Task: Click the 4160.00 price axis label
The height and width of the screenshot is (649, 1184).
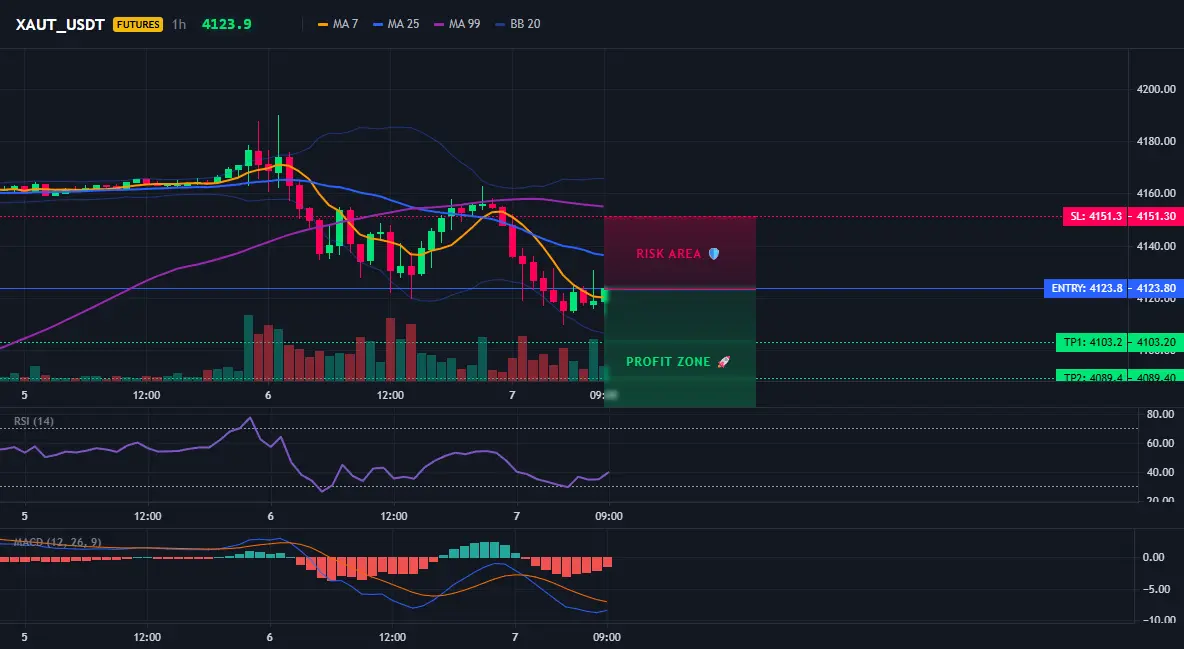Action: (1156, 193)
